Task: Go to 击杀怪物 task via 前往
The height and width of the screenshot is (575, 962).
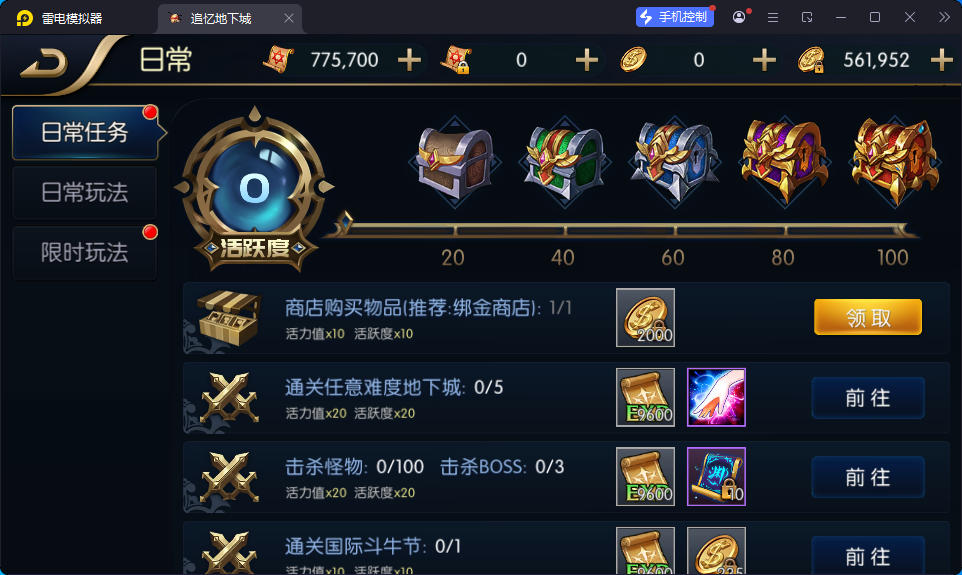Action: click(x=868, y=477)
